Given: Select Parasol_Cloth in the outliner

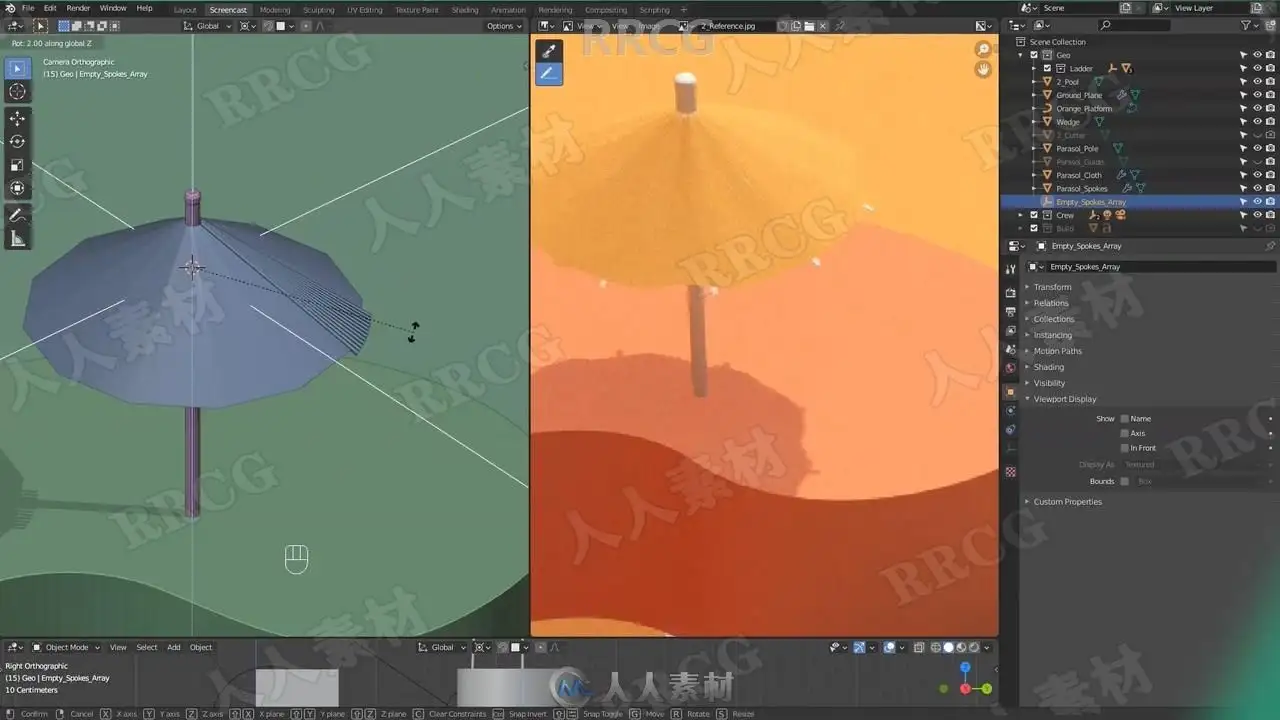Looking at the screenshot, I should pyautogui.click(x=1079, y=175).
